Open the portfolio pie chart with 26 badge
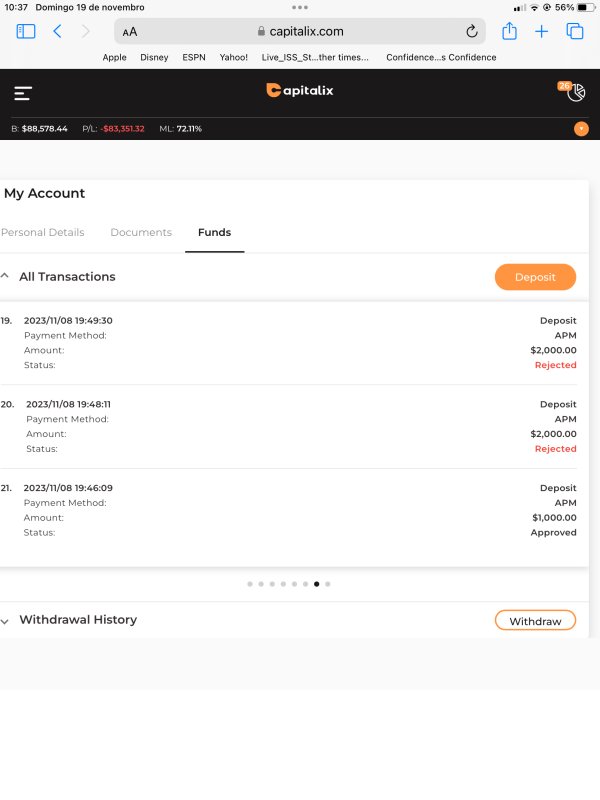Viewport: 600px width, 800px height. 572,91
